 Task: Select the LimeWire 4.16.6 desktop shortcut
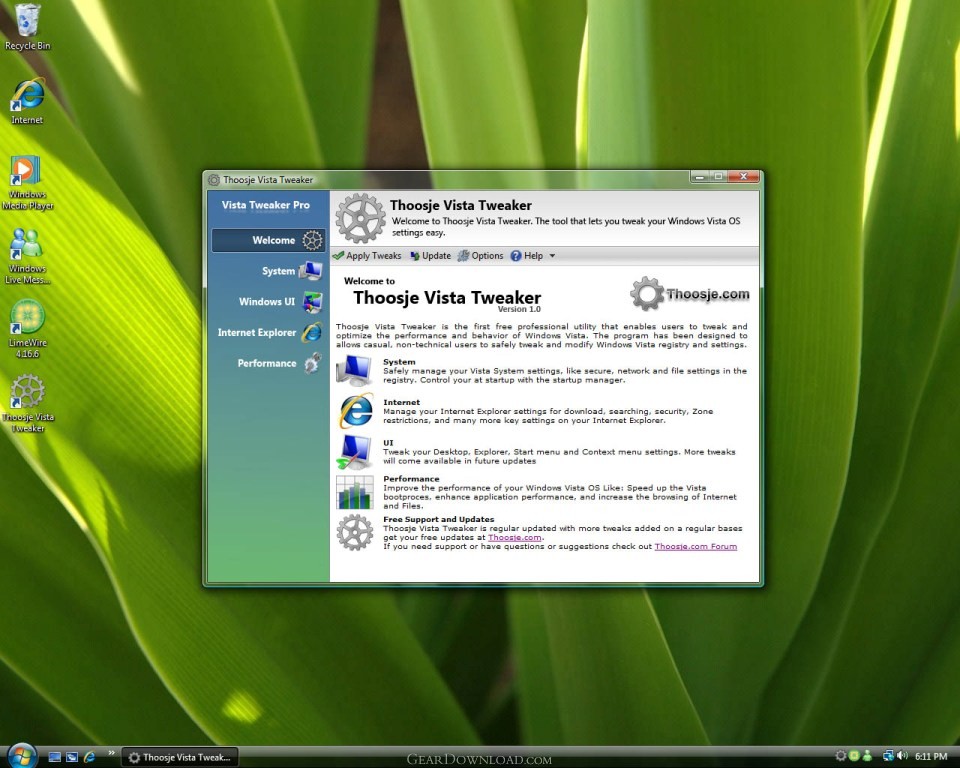coord(27,329)
